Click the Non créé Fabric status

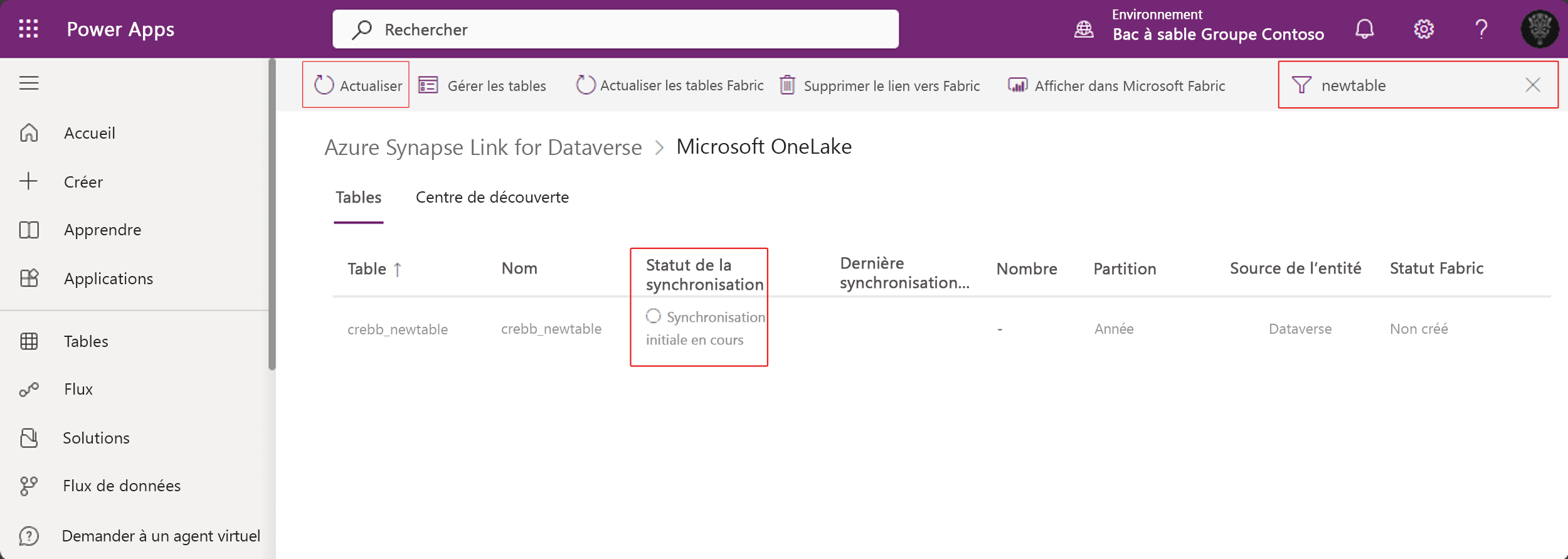(1419, 329)
